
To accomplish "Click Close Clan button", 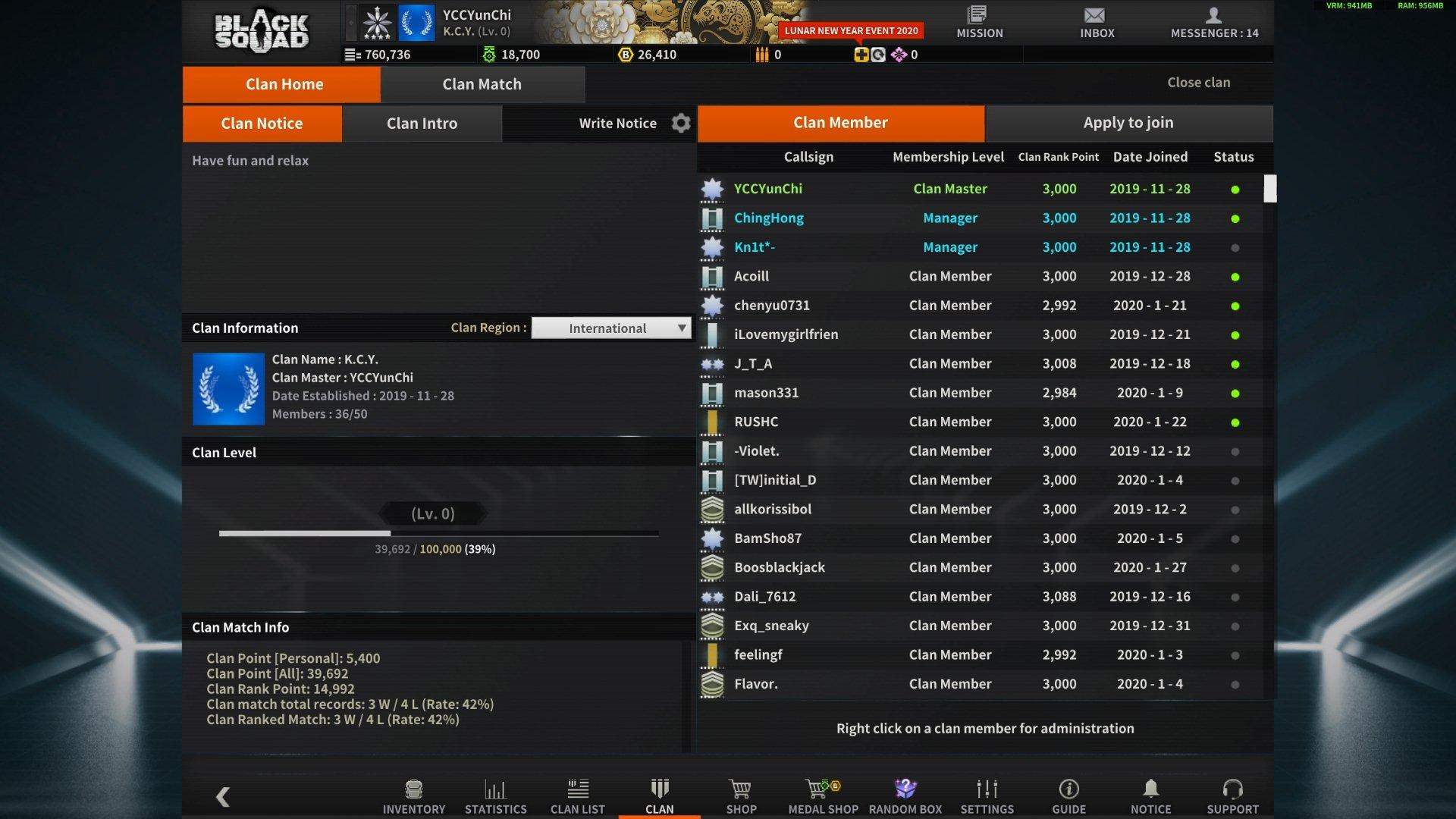I will [1199, 83].
